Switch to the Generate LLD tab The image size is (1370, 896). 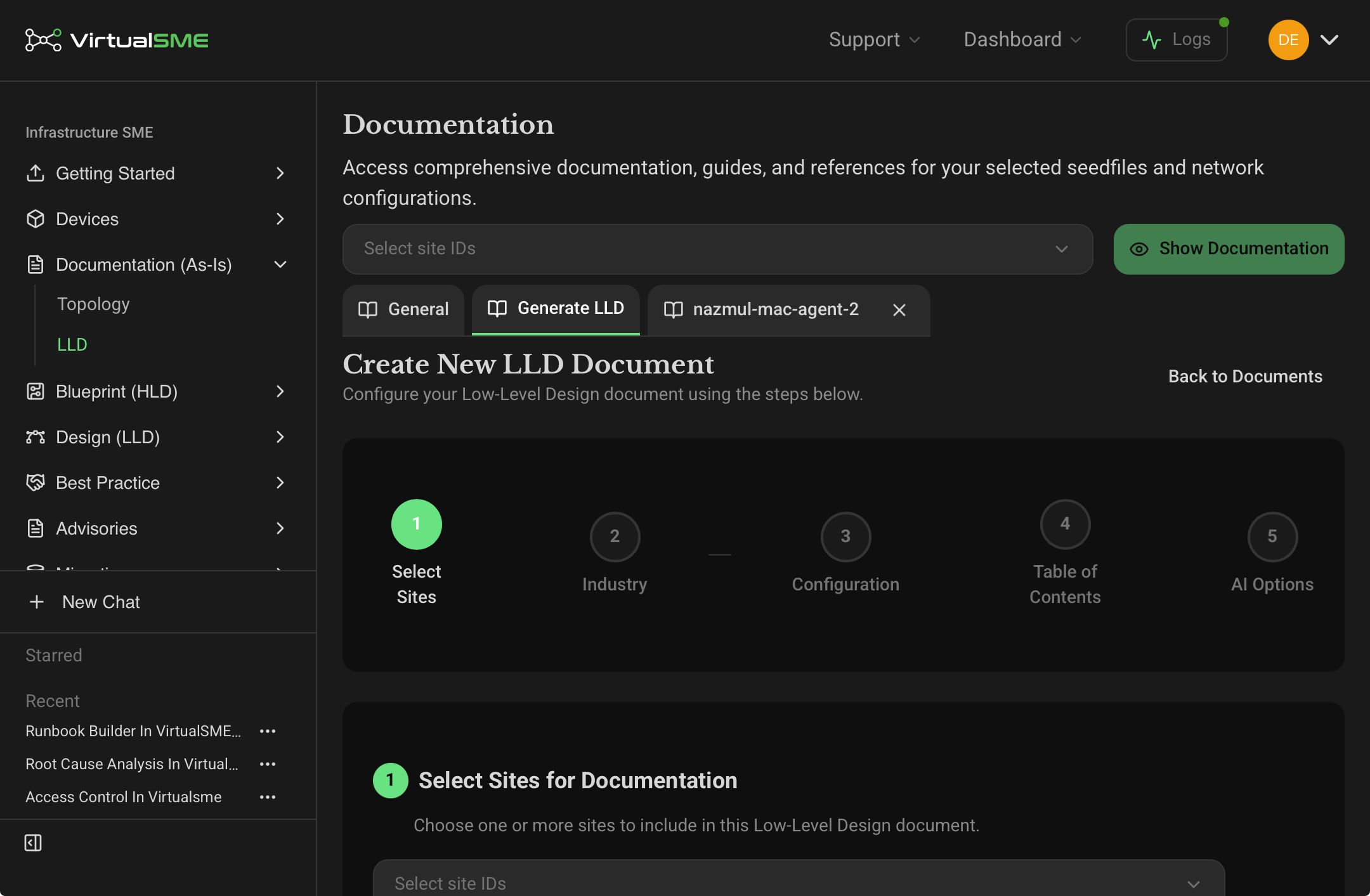(x=556, y=309)
